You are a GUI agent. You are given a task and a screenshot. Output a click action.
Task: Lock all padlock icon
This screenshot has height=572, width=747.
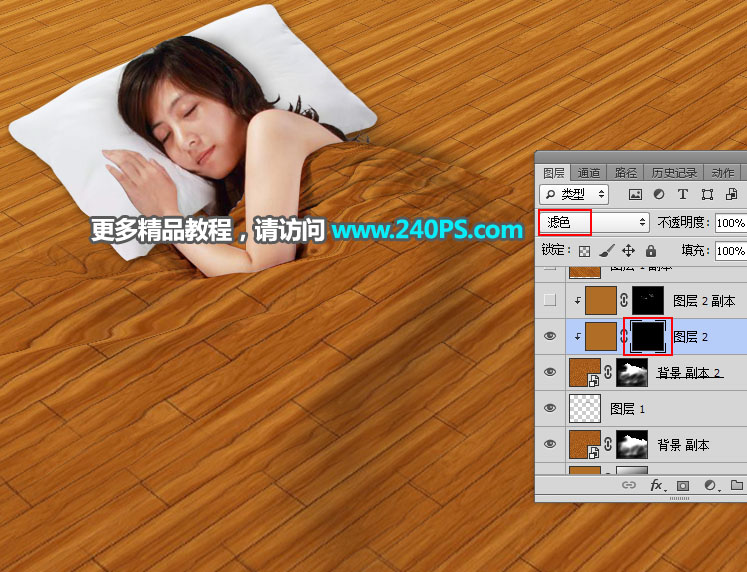tap(651, 251)
